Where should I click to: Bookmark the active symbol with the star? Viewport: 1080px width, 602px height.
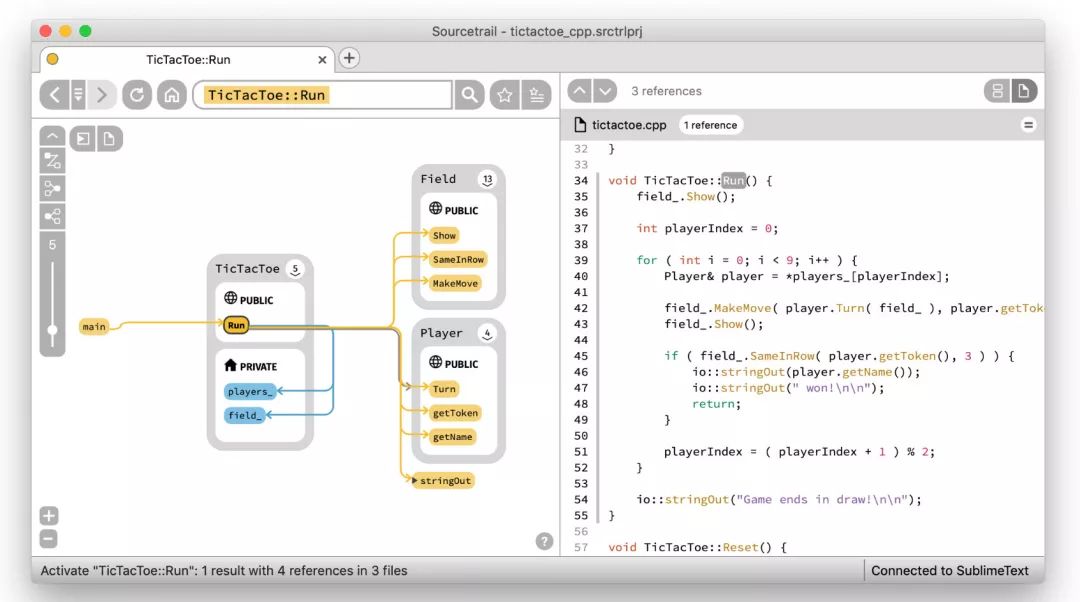(x=504, y=94)
